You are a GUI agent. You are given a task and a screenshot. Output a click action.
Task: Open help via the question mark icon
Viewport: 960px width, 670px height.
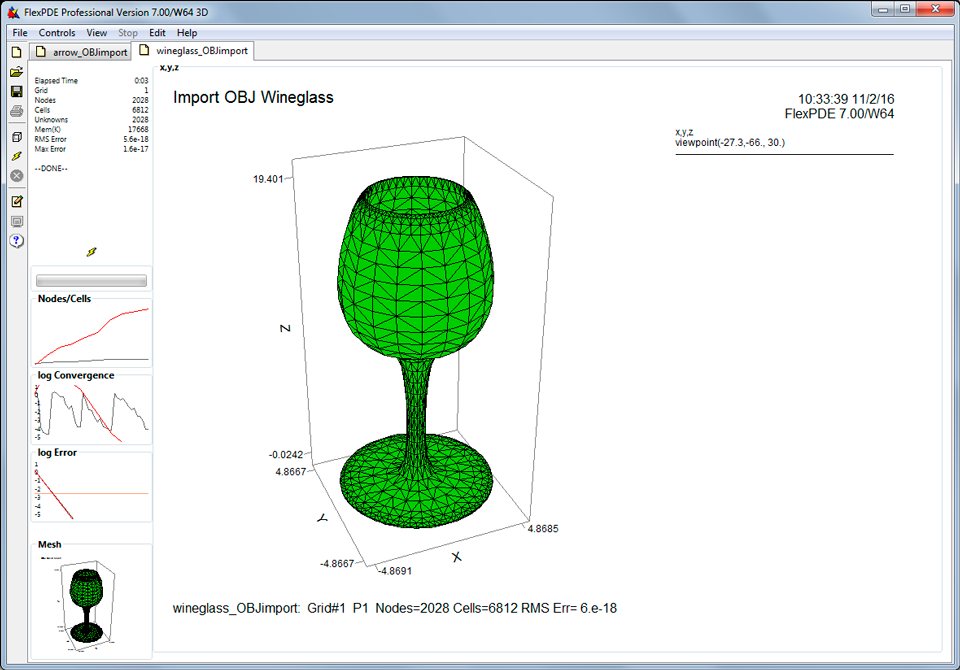pyautogui.click(x=17, y=241)
